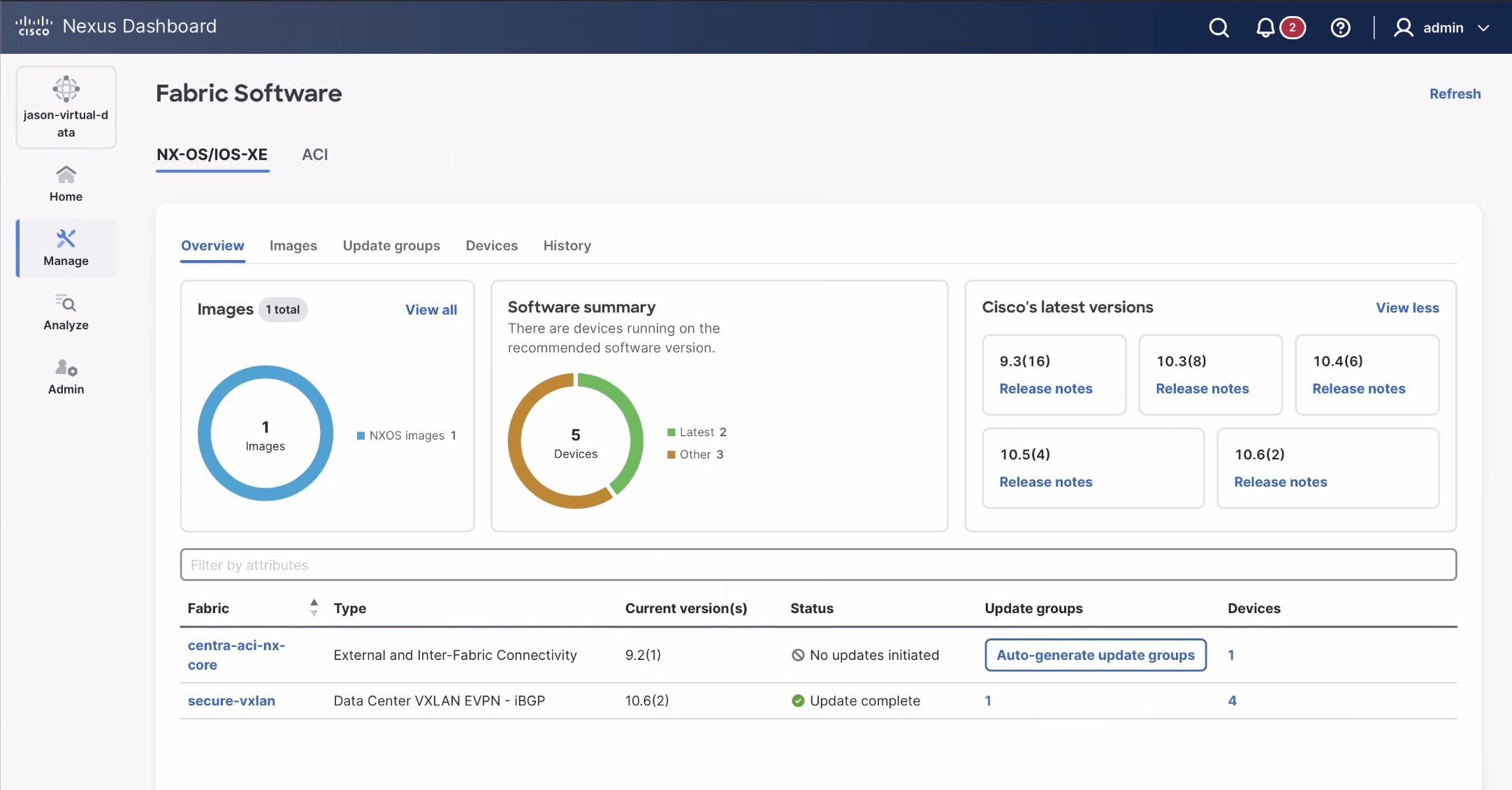Open Analyze from the left navigation
The width and height of the screenshot is (1512, 790).
tap(65, 312)
